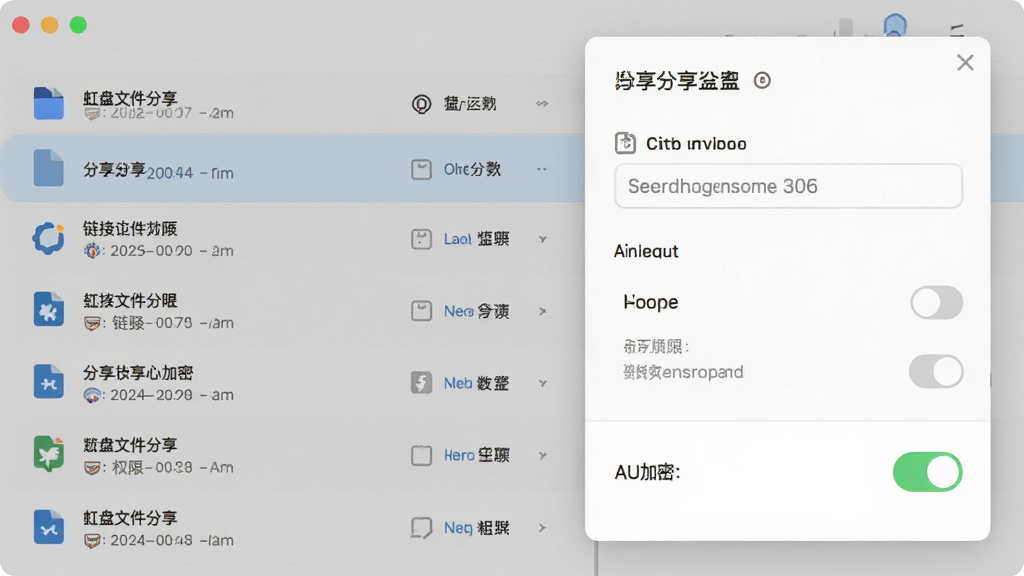Screen dimensions: 1024x576
Task: Expand the dropdown arrow on Laol row
Action: (x=543, y=239)
